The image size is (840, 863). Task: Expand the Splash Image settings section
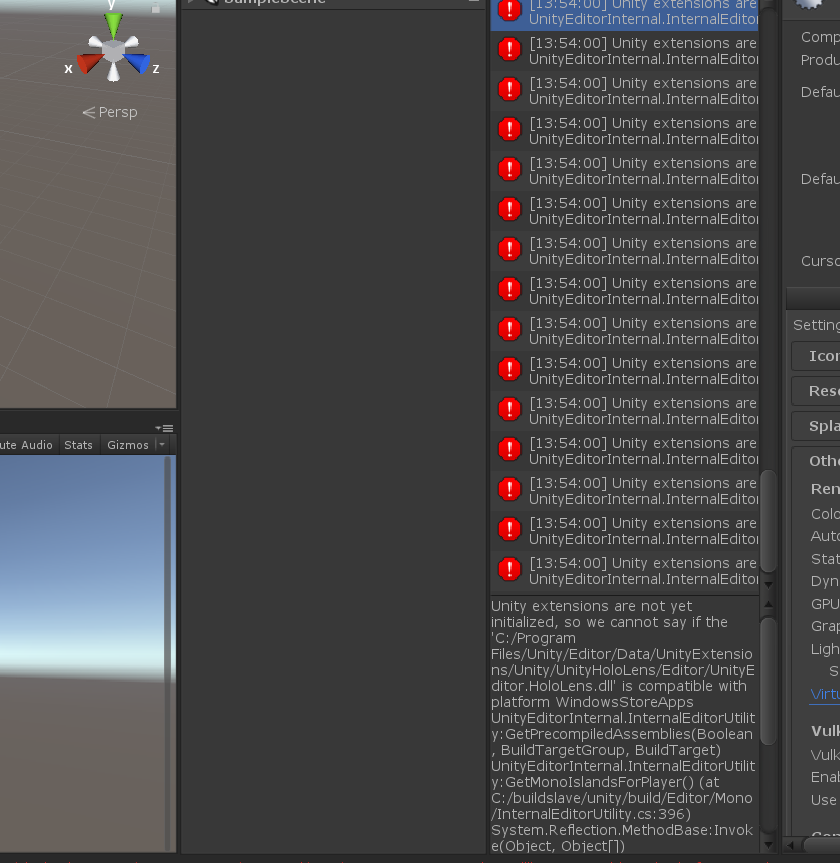pyautogui.click(x=816, y=426)
